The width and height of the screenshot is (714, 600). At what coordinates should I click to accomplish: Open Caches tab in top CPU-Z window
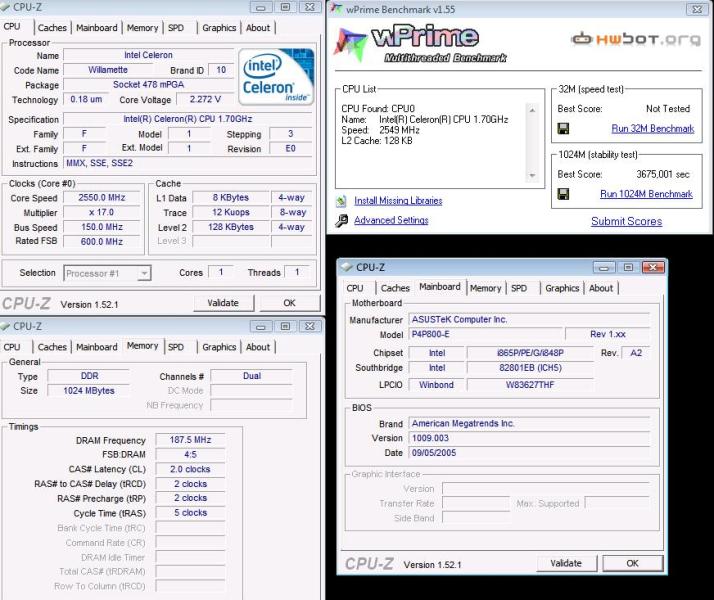[52, 28]
